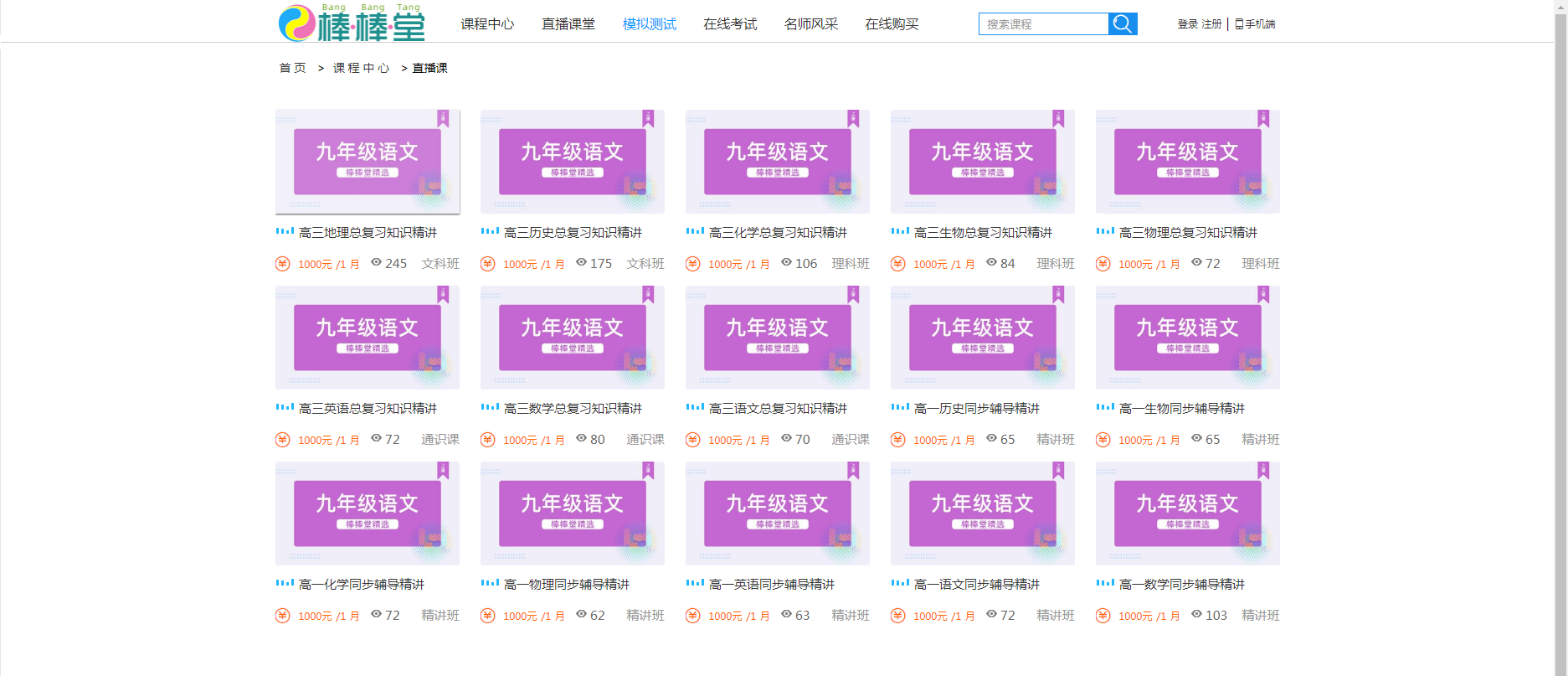Click the view count 63 under 高一英语
The height and width of the screenshot is (676, 1568).
pyautogui.click(x=802, y=616)
